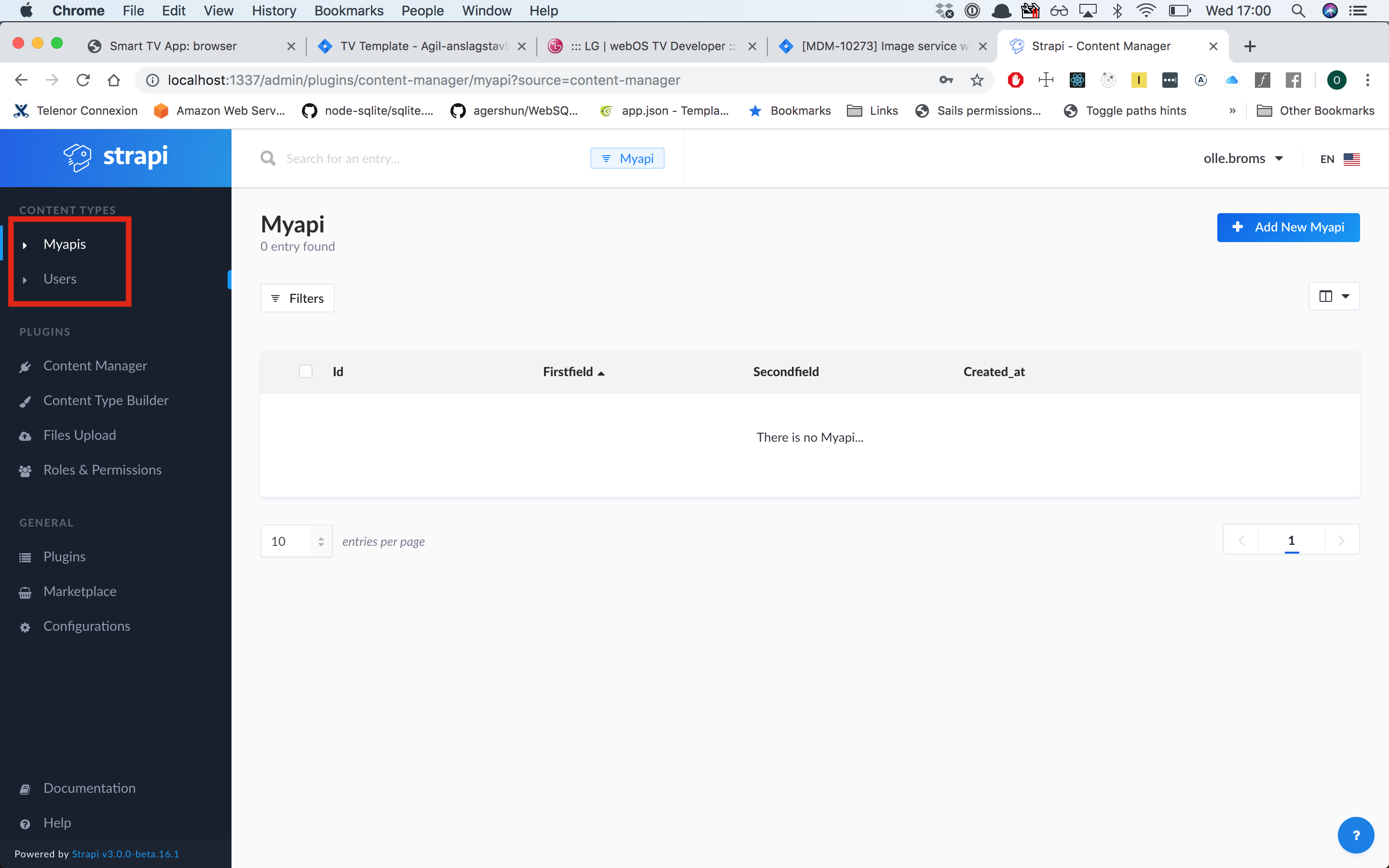The width and height of the screenshot is (1389, 868).
Task: Open Chrome History menu
Action: [x=274, y=11]
